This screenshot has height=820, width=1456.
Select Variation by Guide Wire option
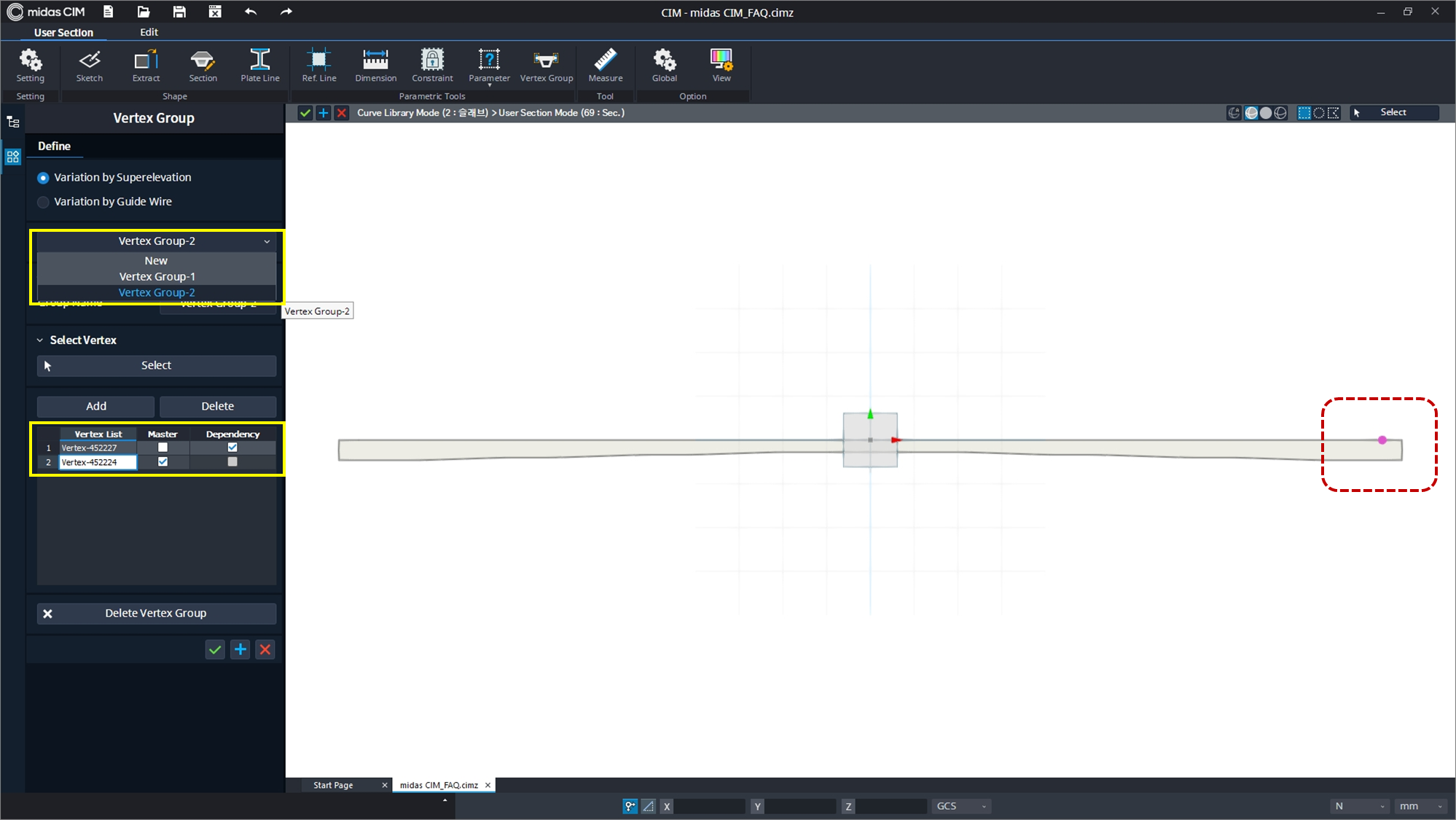[44, 202]
